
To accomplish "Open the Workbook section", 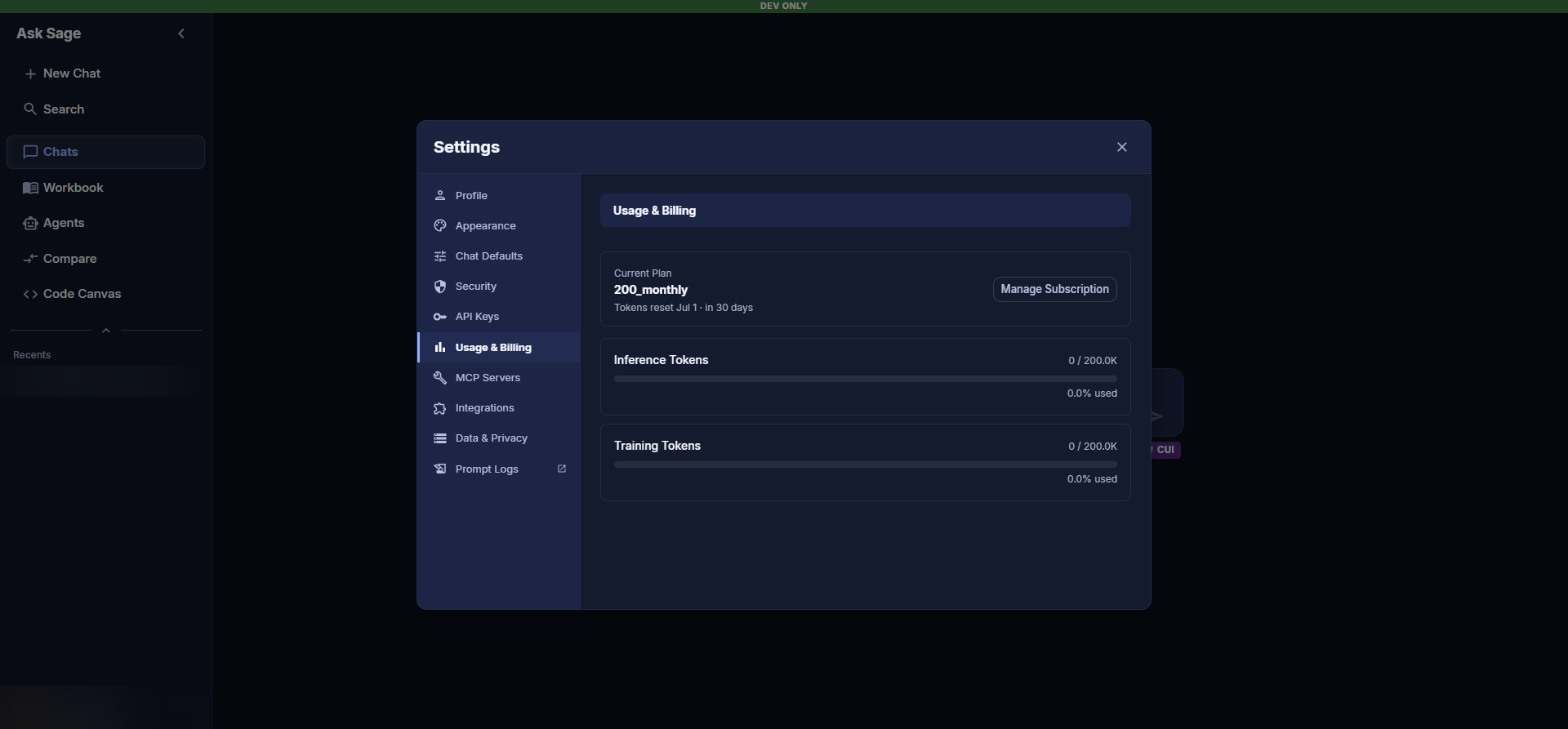I will pos(105,188).
